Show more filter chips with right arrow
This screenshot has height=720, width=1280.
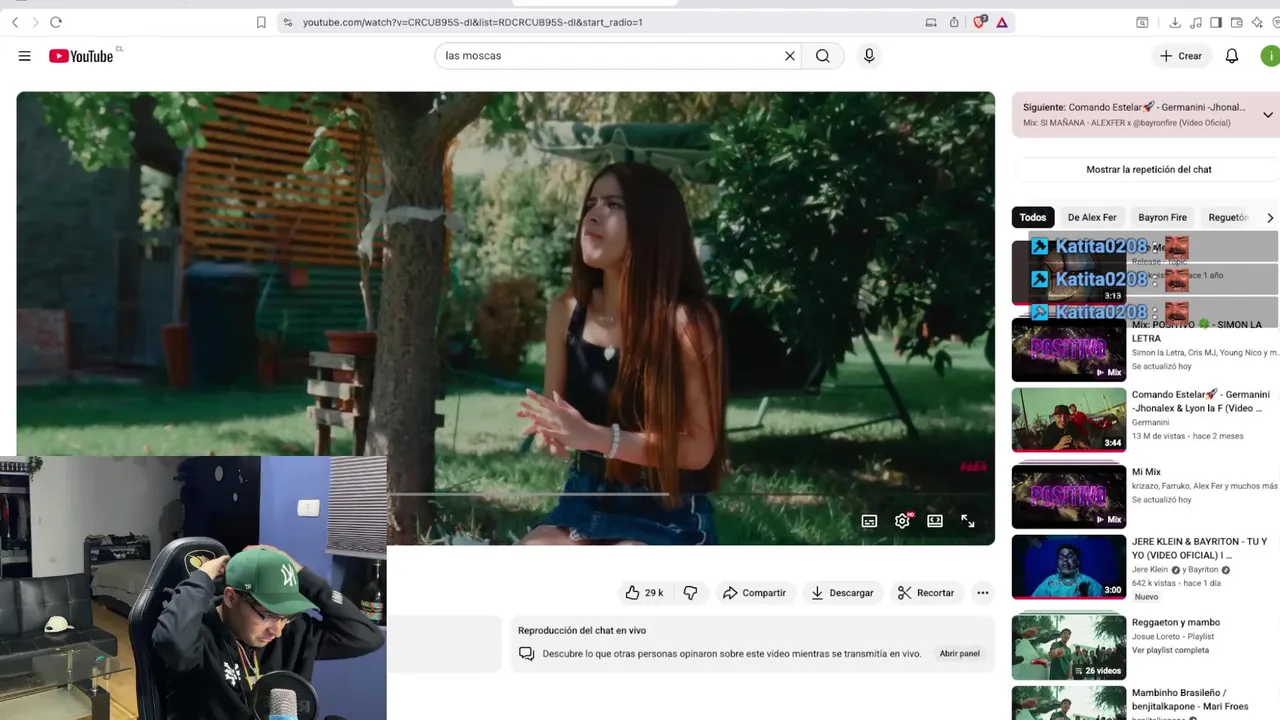(1270, 217)
